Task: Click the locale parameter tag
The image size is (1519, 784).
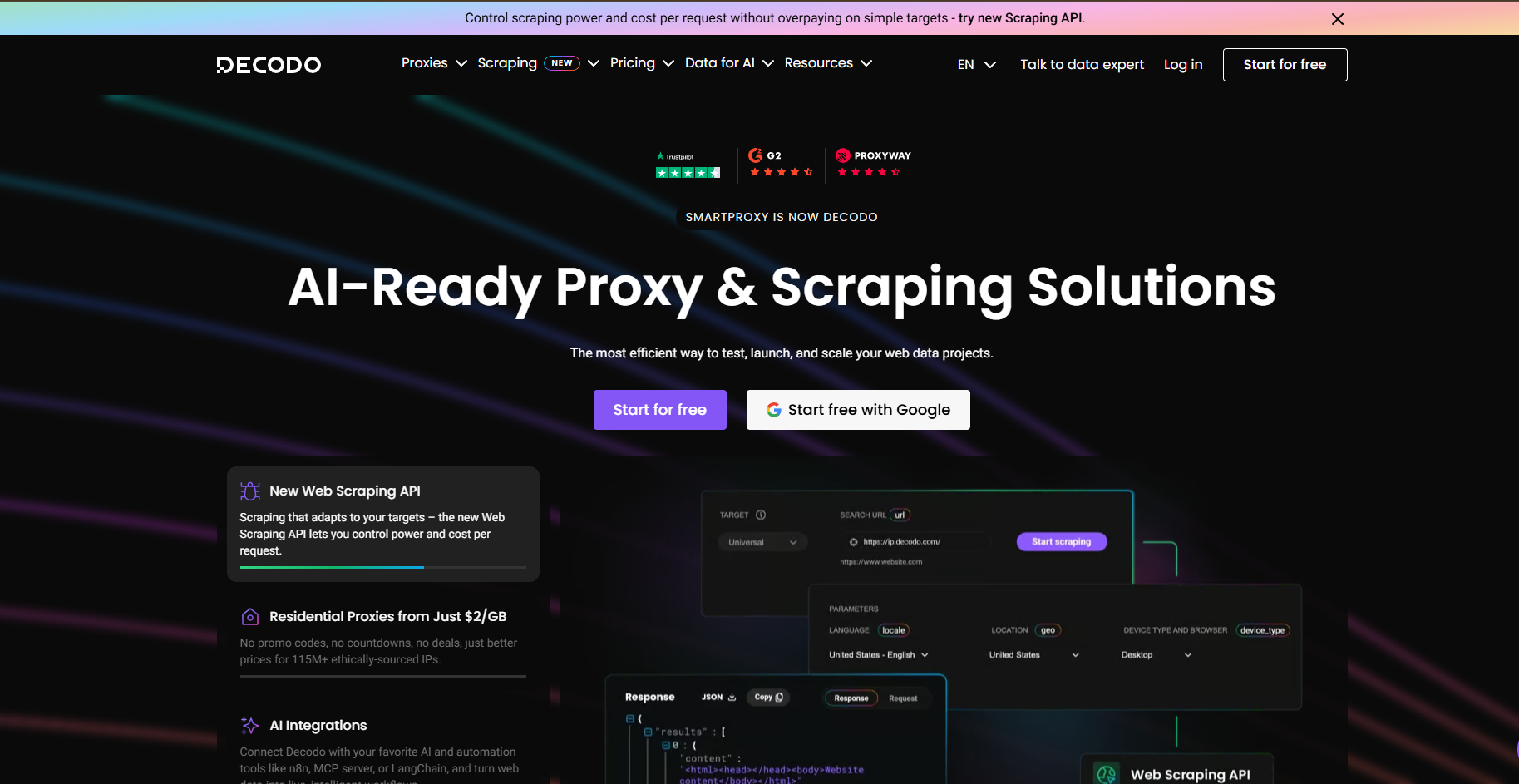Action: [894, 630]
